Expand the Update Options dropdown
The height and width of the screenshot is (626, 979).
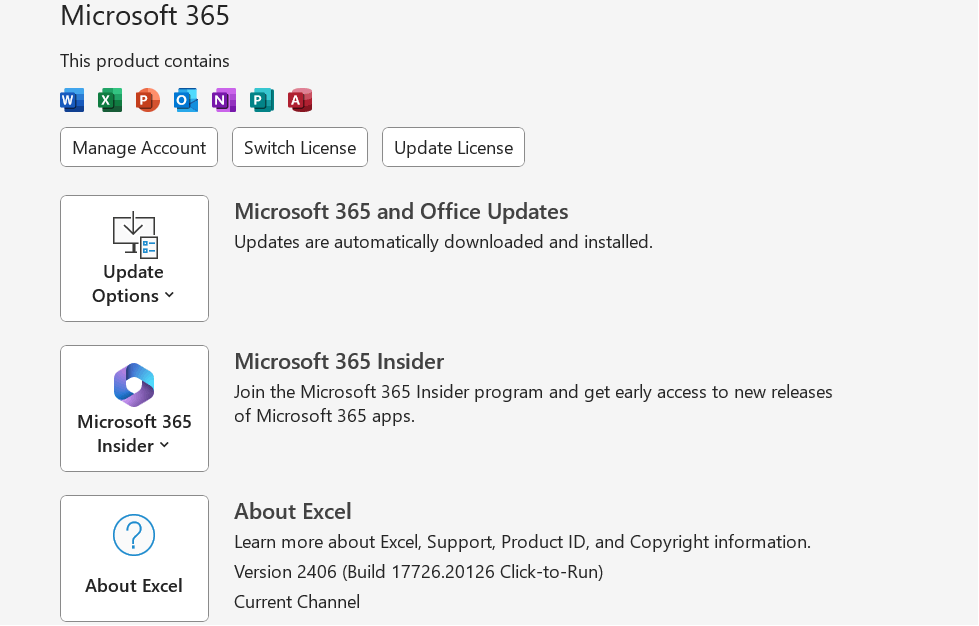pyautogui.click(x=134, y=258)
